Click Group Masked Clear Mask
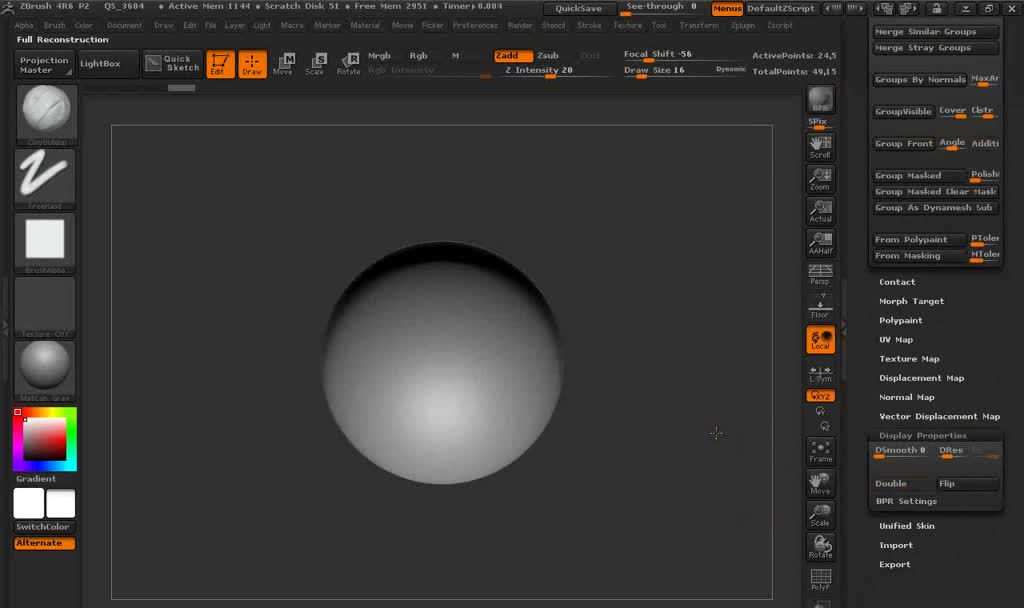This screenshot has height=608, width=1024. pyautogui.click(x=935, y=192)
